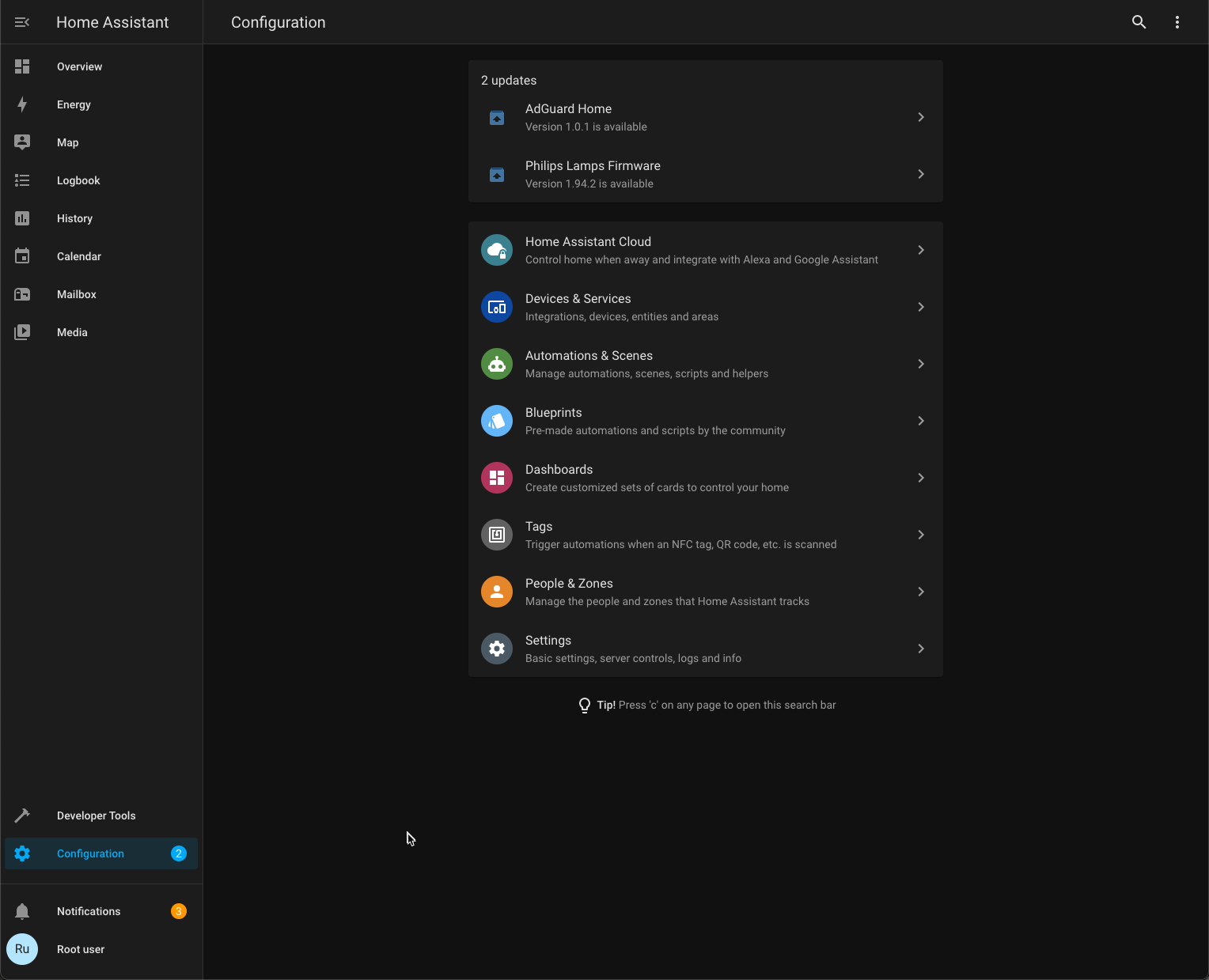
Task: Open the Energy sidebar item
Action: tap(101, 104)
